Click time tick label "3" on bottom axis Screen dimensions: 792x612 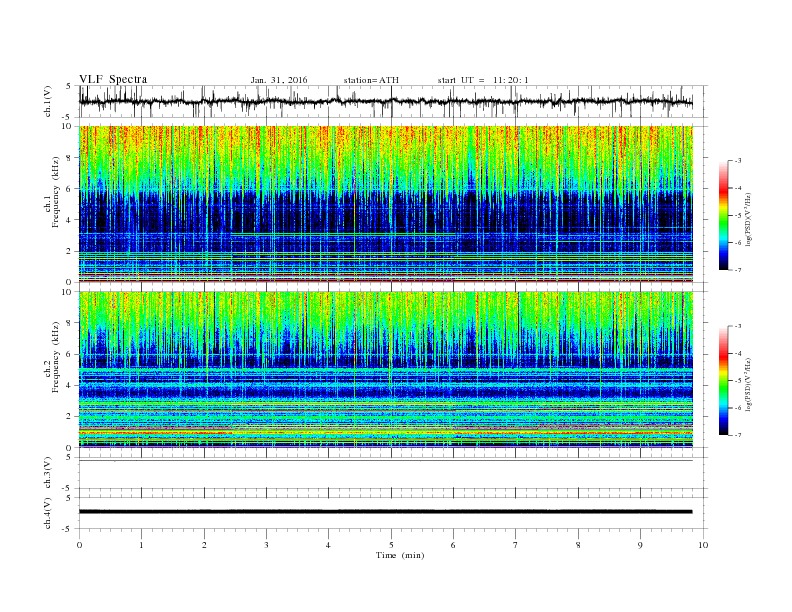266,545
